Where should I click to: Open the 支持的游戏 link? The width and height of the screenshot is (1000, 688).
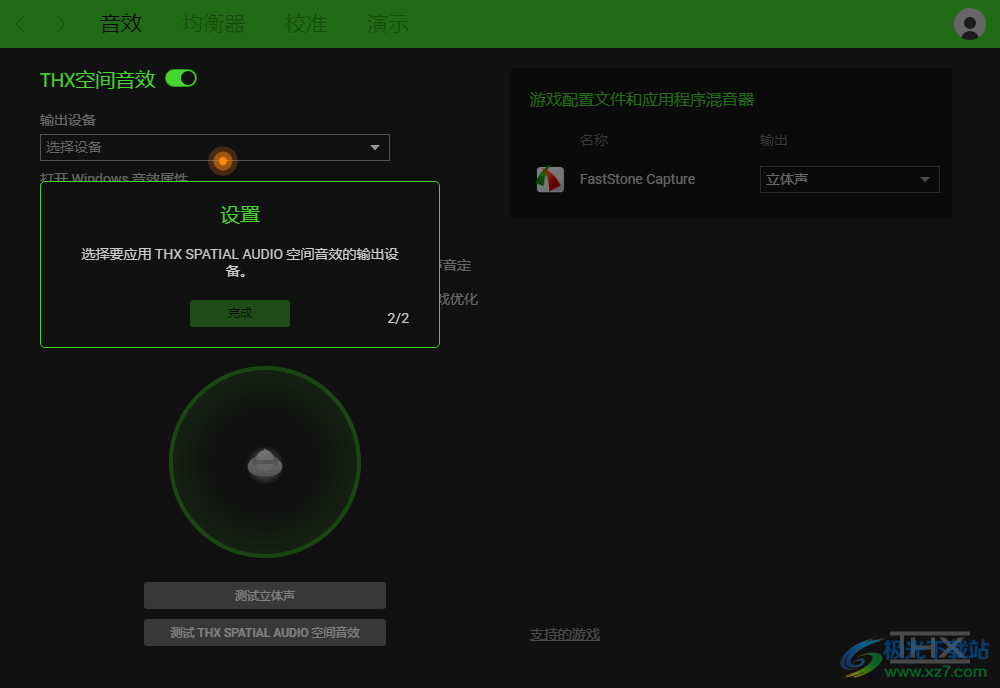(564, 633)
